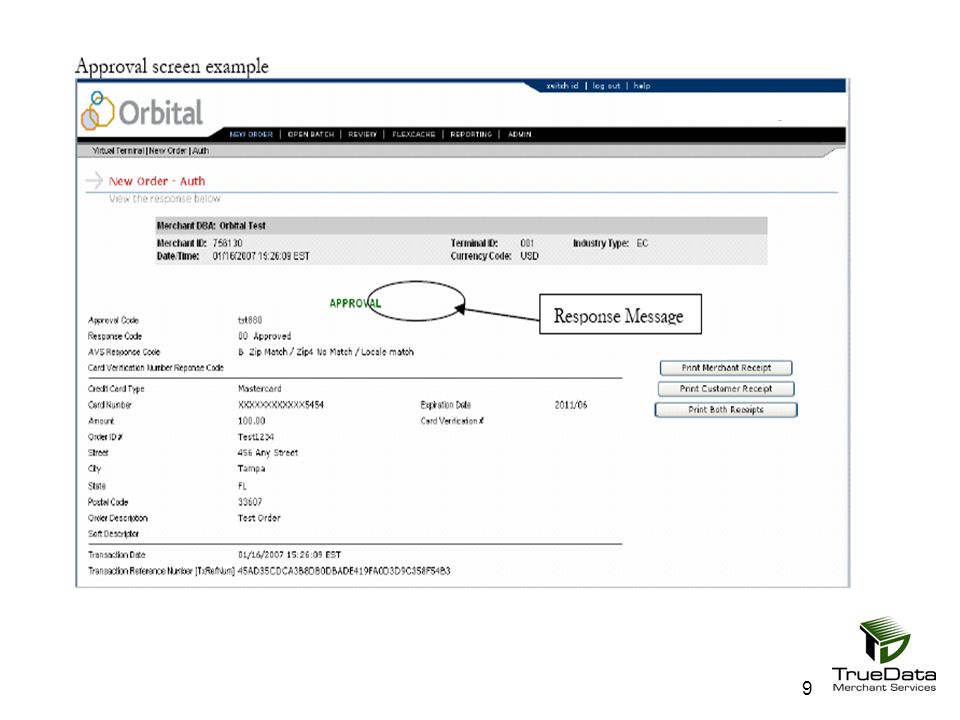Click the View the response below text
Image resolution: width=960 pixels, height=720 pixels.
[165, 198]
